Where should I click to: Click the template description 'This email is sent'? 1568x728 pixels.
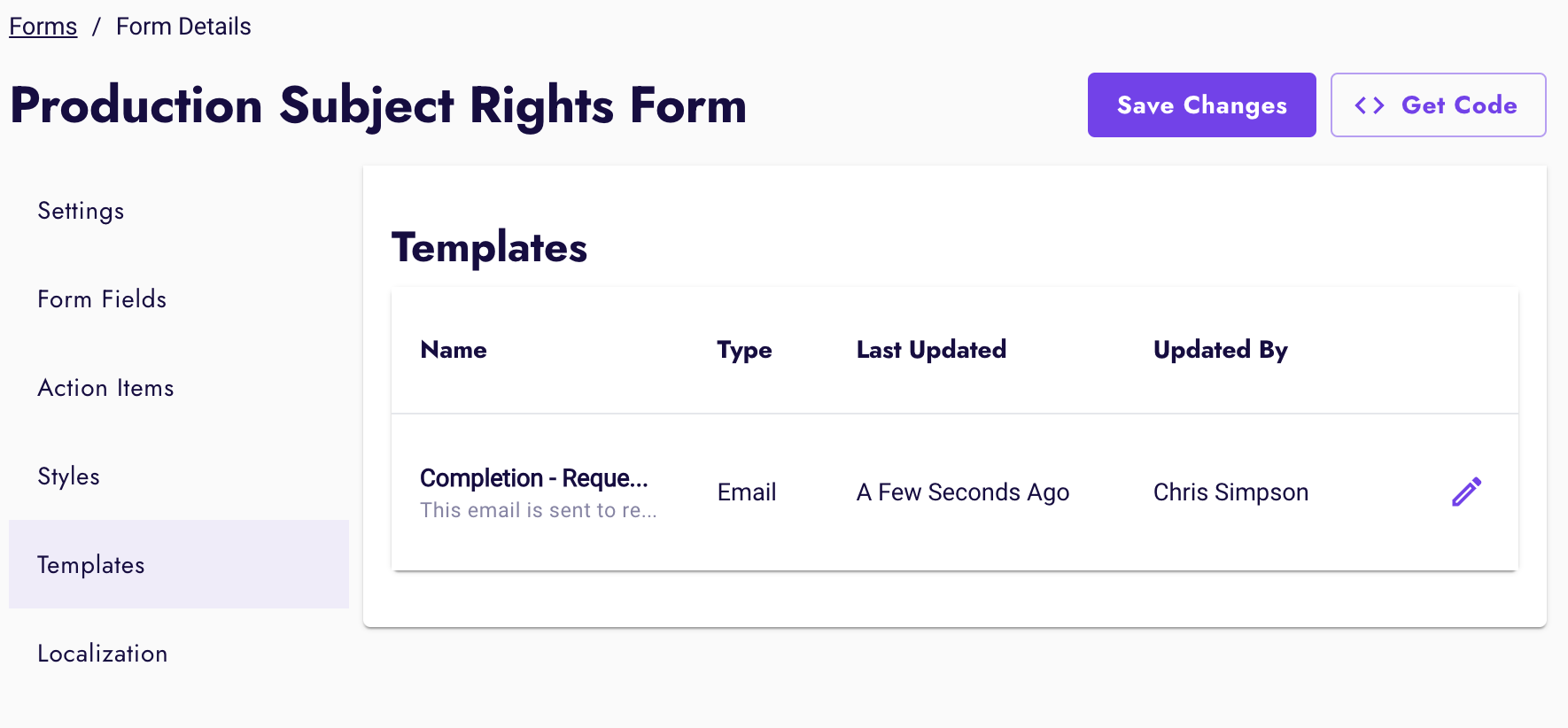(x=539, y=510)
